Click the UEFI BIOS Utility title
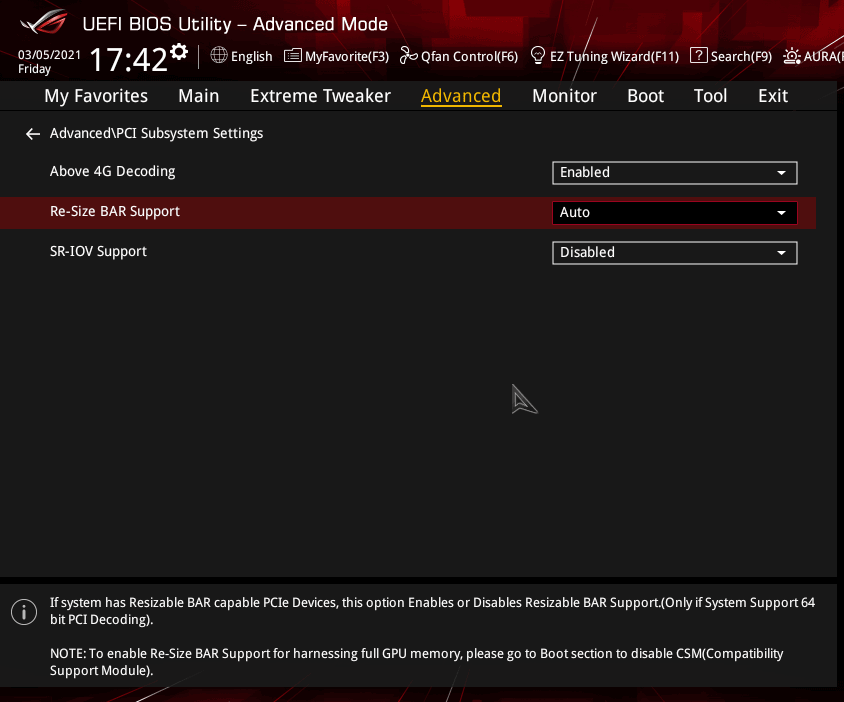Image resolution: width=844 pixels, height=702 pixels. click(x=235, y=24)
